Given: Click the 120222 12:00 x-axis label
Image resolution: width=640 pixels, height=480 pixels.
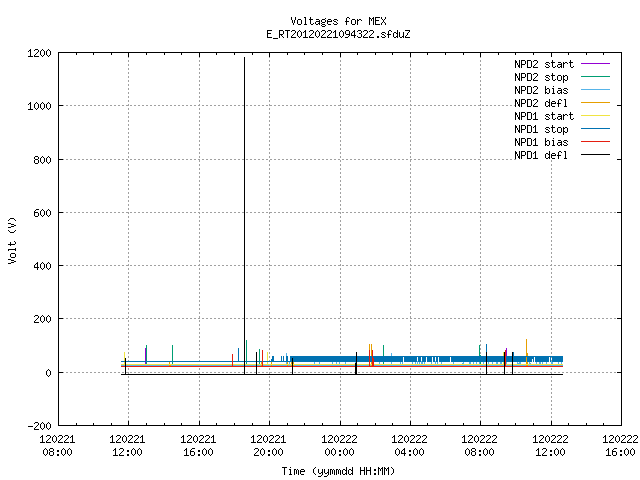Looking at the screenshot, I should 550,446.
